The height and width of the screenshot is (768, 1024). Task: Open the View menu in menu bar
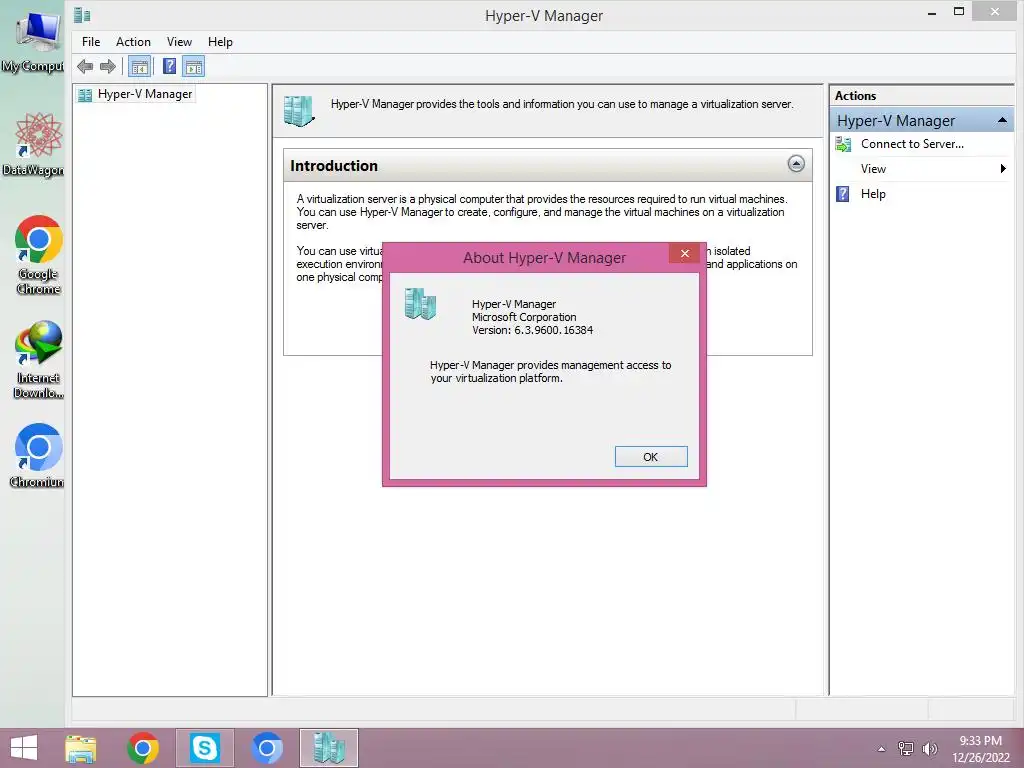click(x=179, y=42)
